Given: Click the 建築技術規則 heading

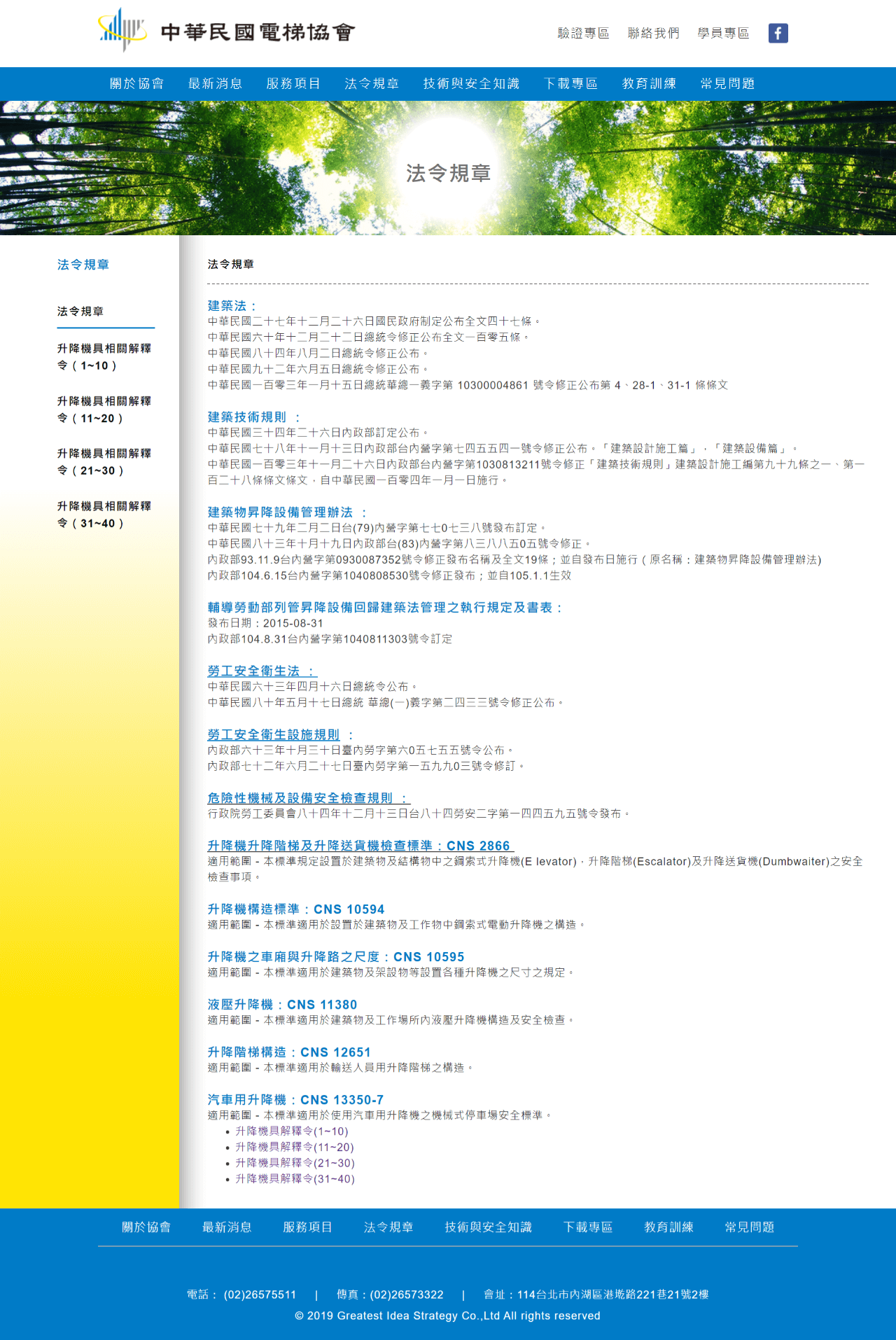Looking at the screenshot, I should click(253, 417).
